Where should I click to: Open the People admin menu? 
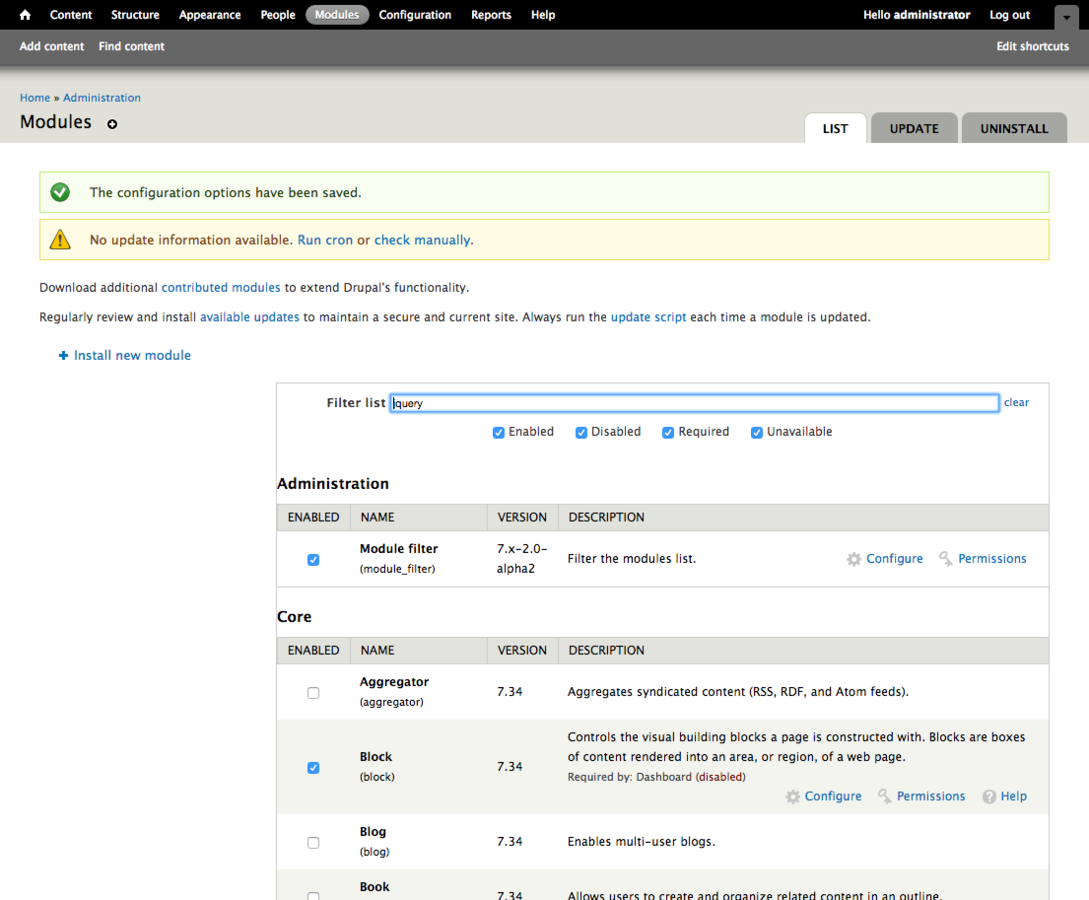coord(278,15)
